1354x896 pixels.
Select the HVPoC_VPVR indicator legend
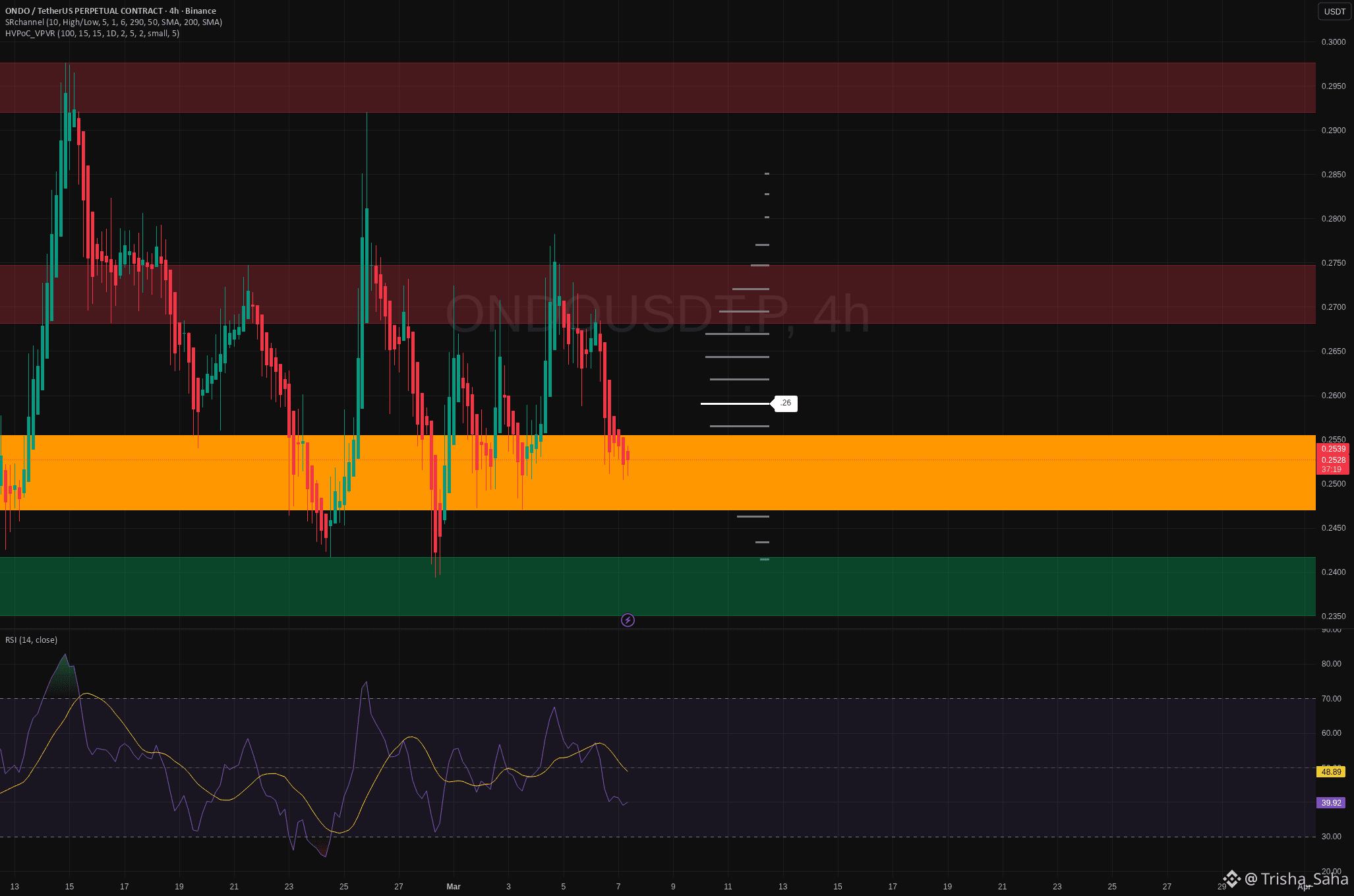(x=92, y=34)
